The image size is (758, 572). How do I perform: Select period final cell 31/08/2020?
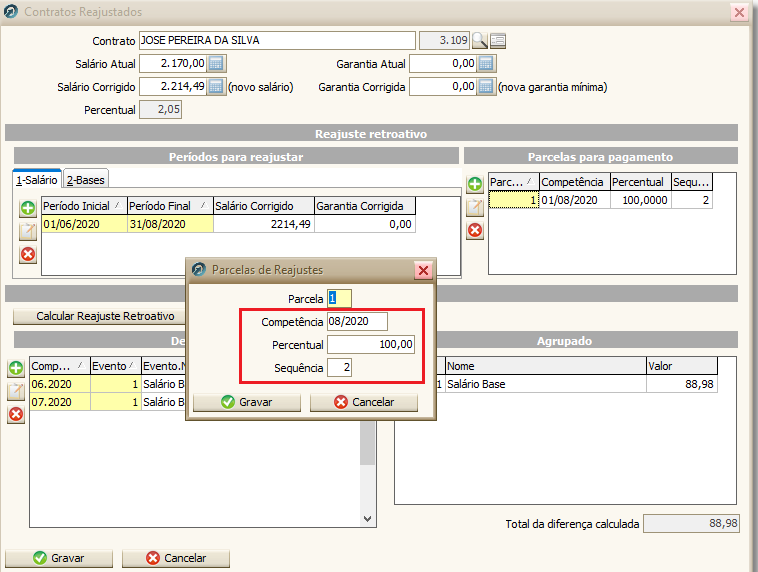(170, 224)
